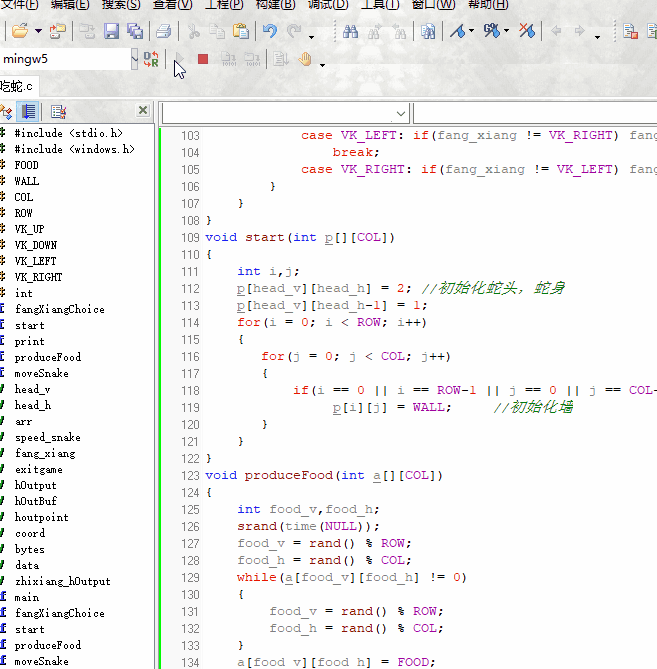Viewport: 657px width, 669px height.
Task: Click the Open file folder icon
Action: tap(20, 31)
